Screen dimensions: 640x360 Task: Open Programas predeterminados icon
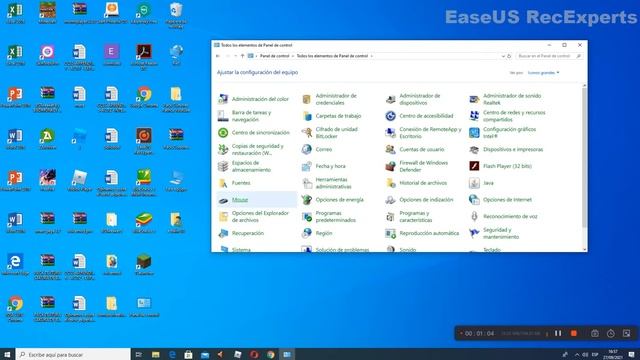[x=307, y=216]
